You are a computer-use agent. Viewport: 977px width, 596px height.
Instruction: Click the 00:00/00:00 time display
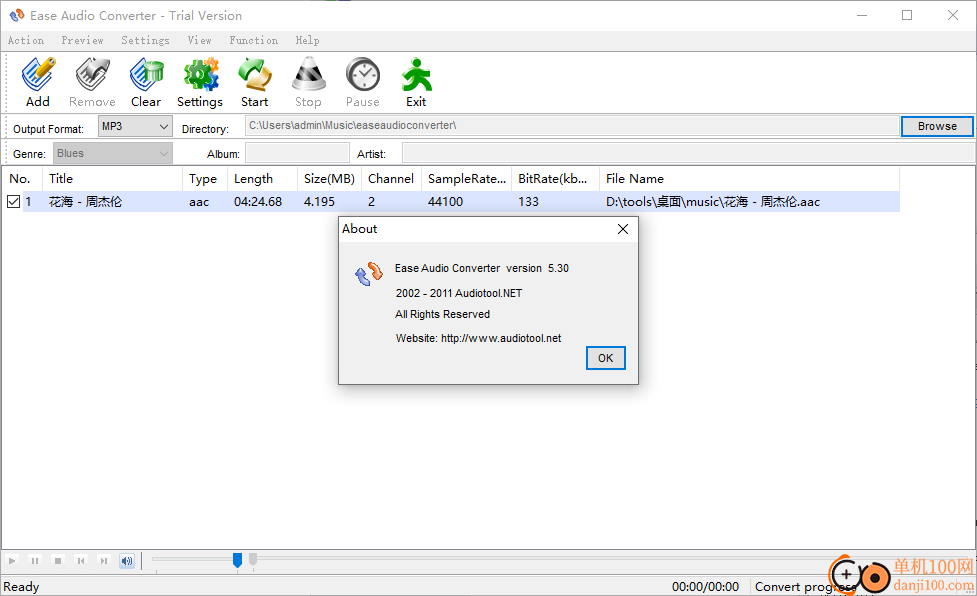[705, 587]
